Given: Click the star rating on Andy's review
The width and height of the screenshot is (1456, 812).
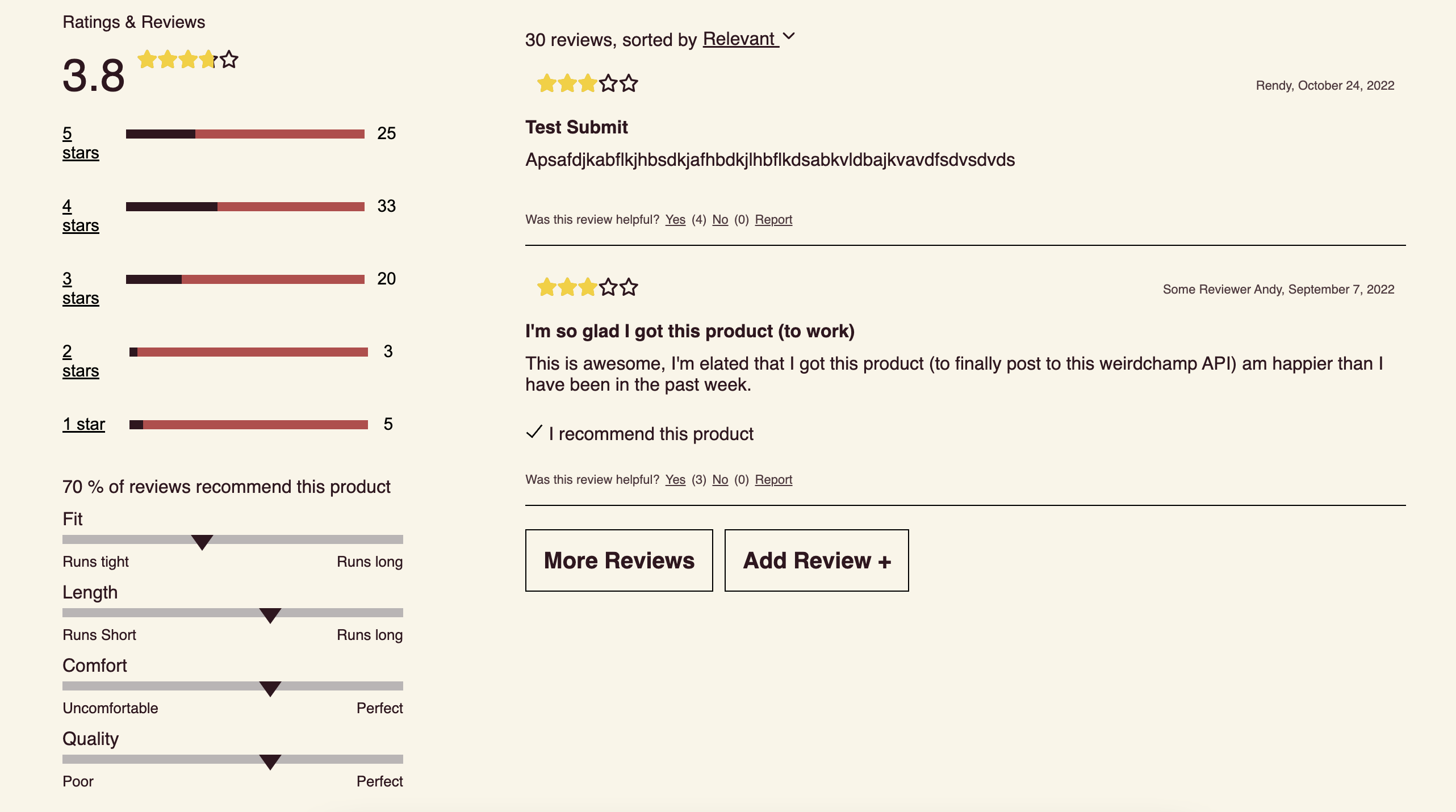Looking at the screenshot, I should (x=587, y=288).
